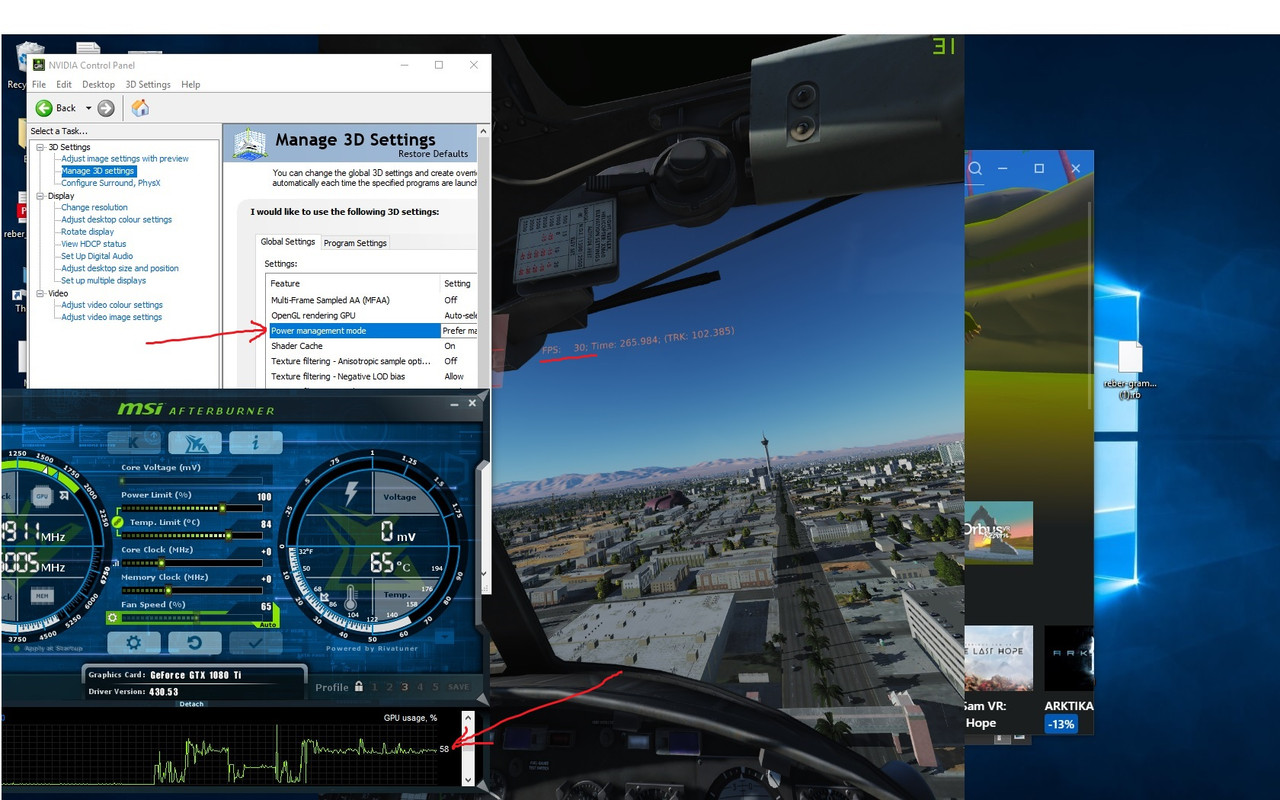Viewport: 1280px width, 800px height.
Task: Open the 3D Settings menu
Action: click(x=148, y=85)
